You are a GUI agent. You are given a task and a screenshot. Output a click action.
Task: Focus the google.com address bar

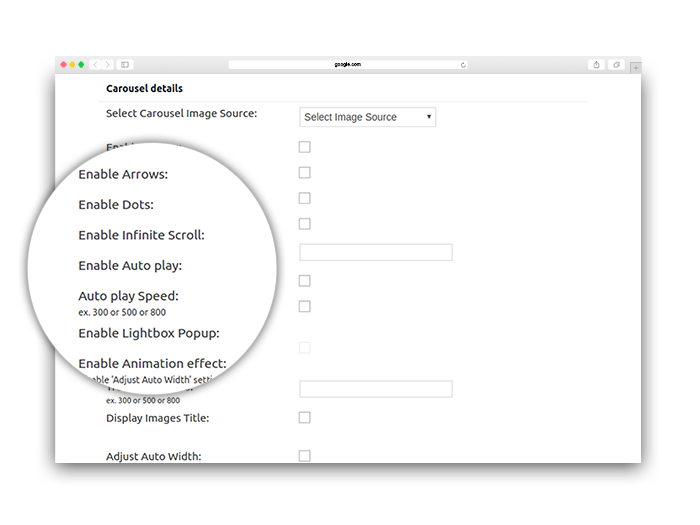coord(348,65)
